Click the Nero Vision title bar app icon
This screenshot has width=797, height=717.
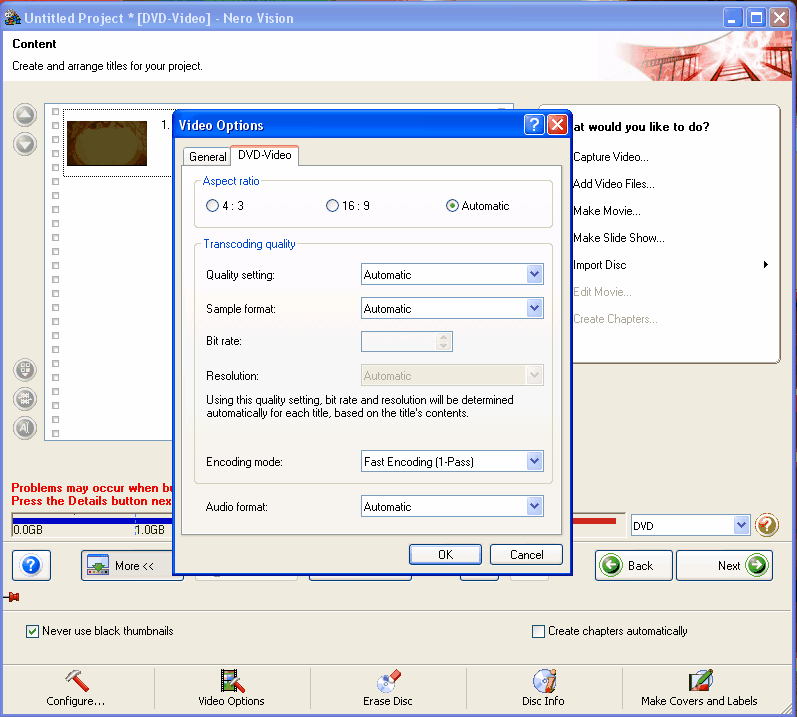12,18
